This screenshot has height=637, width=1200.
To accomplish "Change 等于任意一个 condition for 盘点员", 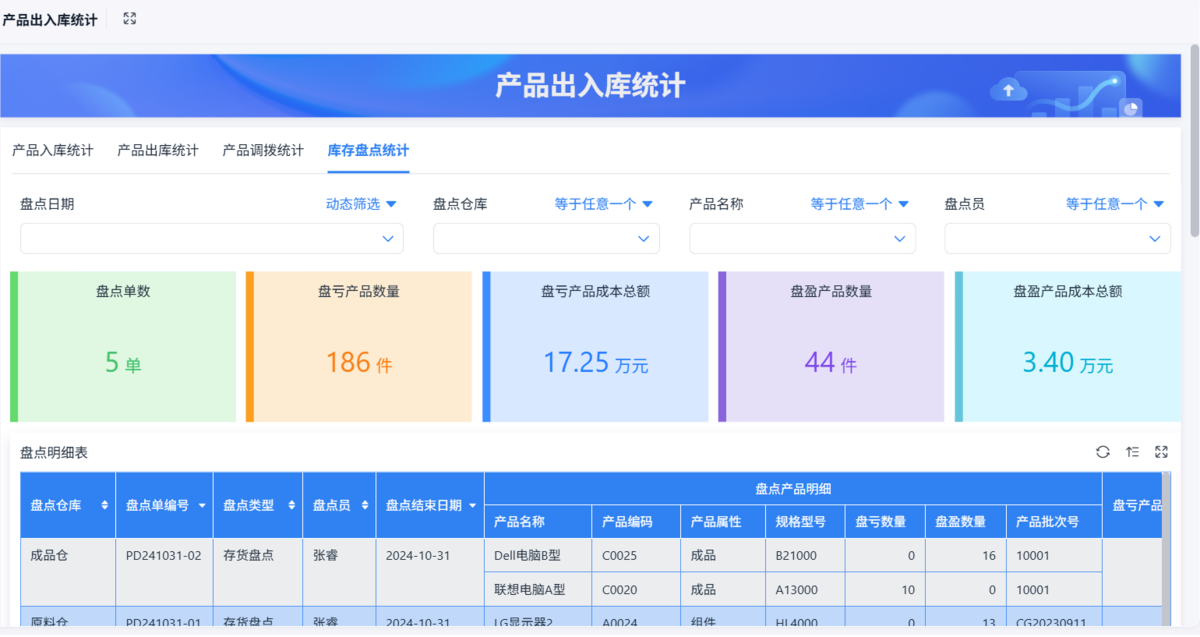I will point(1115,204).
